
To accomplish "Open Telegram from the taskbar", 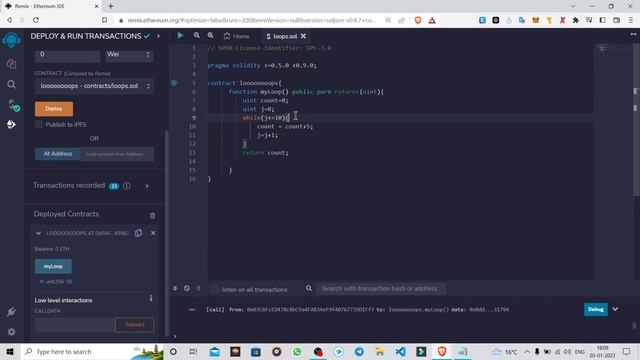I will tap(359, 351).
